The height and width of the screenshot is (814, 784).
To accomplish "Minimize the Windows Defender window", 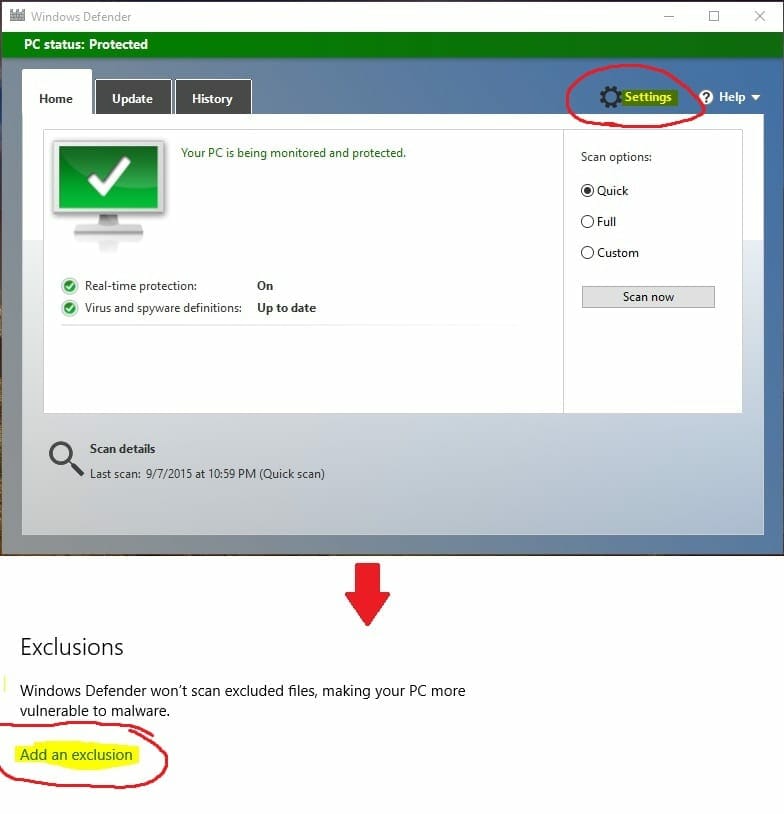I will (668, 16).
